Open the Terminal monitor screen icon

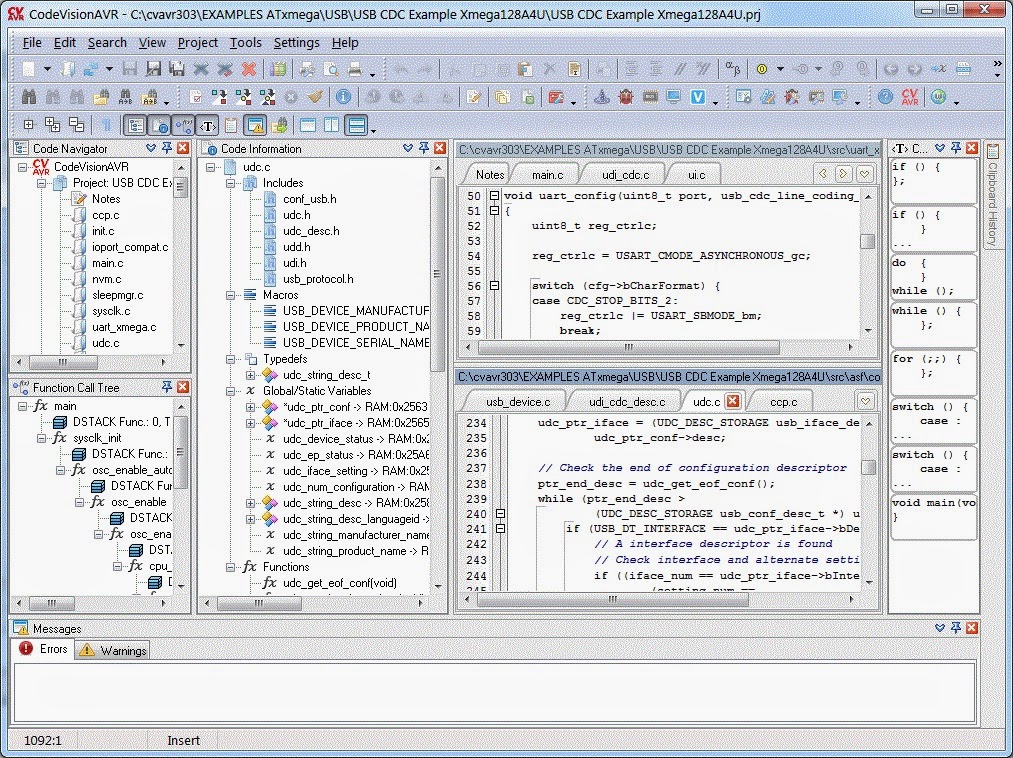point(674,97)
